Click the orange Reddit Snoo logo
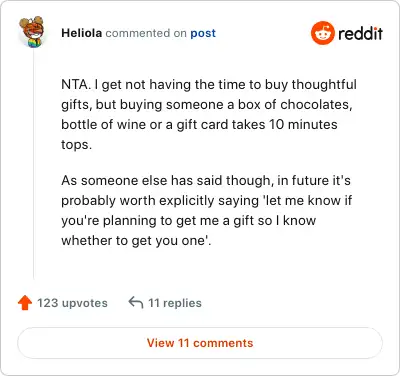Image resolution: width=400 pixels, height=376 pixels. [x=323, y=33]
